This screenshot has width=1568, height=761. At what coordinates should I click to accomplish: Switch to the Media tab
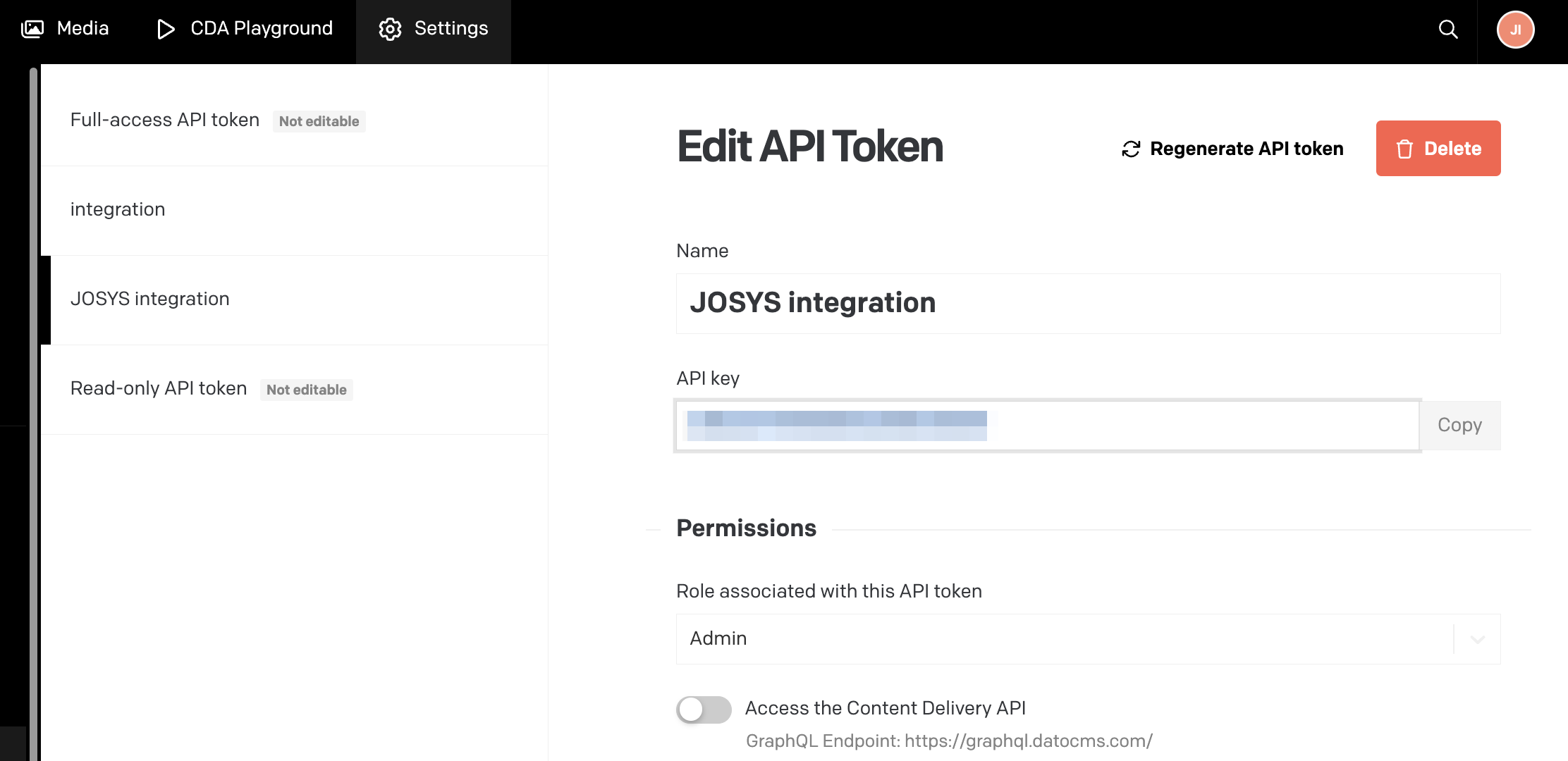[82, 29]
